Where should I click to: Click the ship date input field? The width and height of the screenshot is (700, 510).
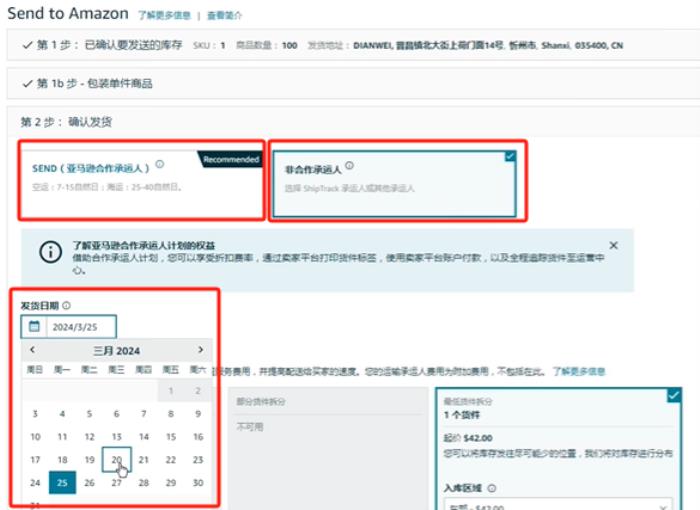(80, 326)
